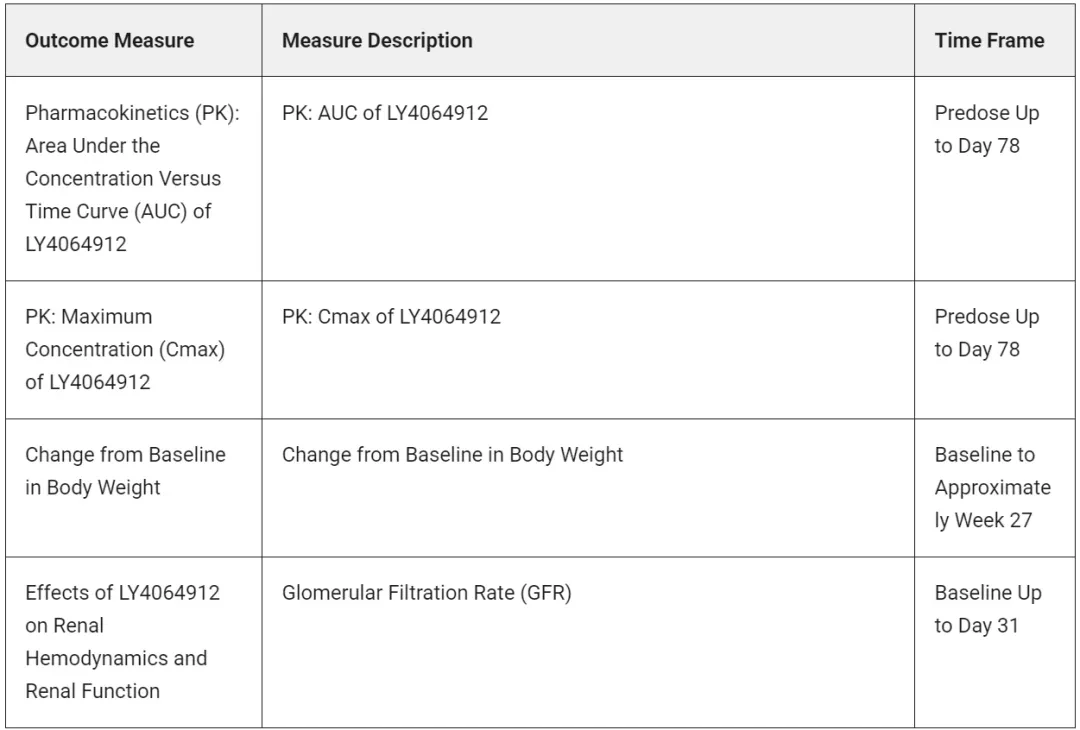The height and width of the screenshot is (730, 1080).
Task: Click the Body Weight measure description text
Action: click(453, 455)
